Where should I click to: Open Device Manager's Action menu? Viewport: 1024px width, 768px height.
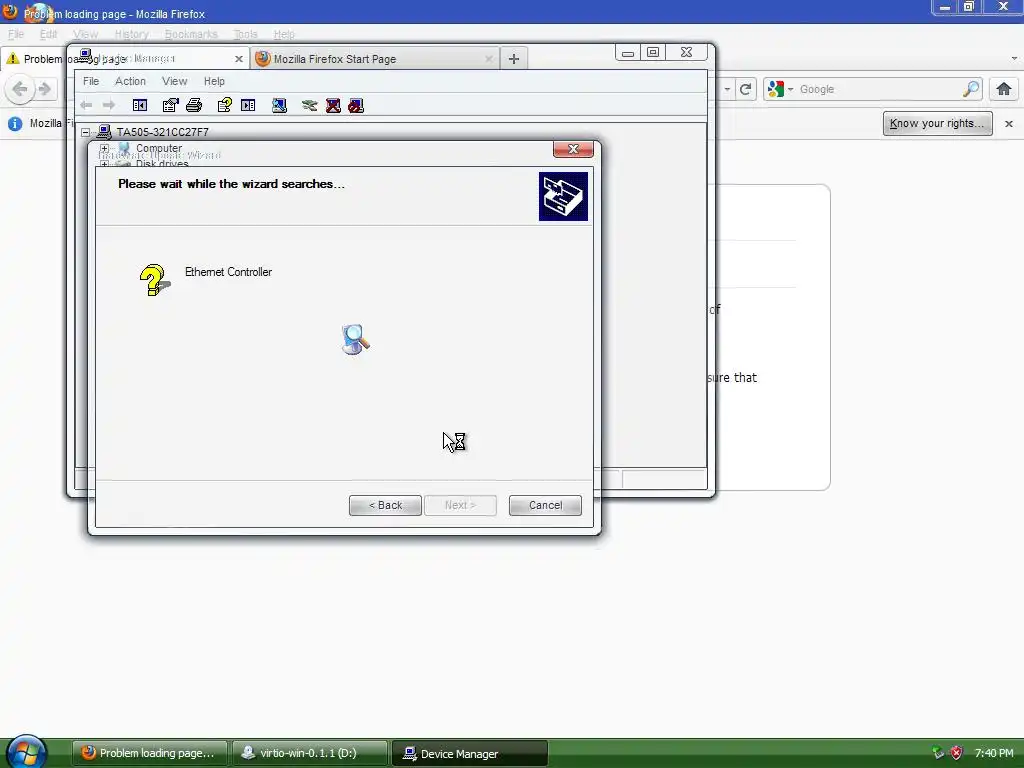[x=130, y=81]
